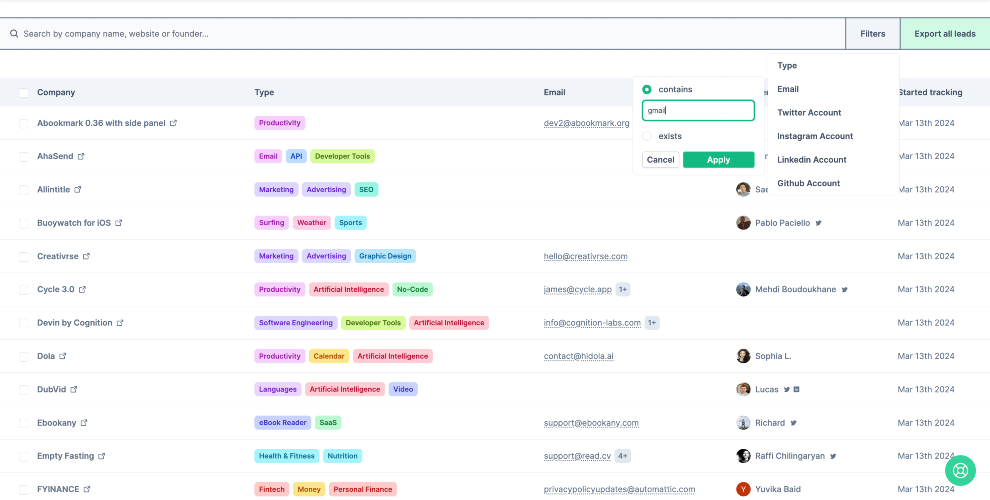Image resolution: width=990 pixels, height=500 pixels.
Task: Click the Calendar tag on Dola
Action: [x=329, y=356]
